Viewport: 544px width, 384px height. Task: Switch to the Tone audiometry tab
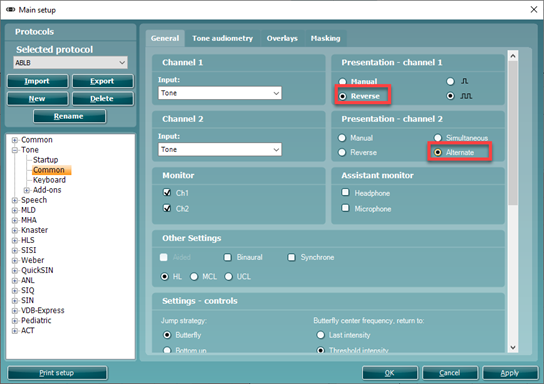(x=222, y=39)
